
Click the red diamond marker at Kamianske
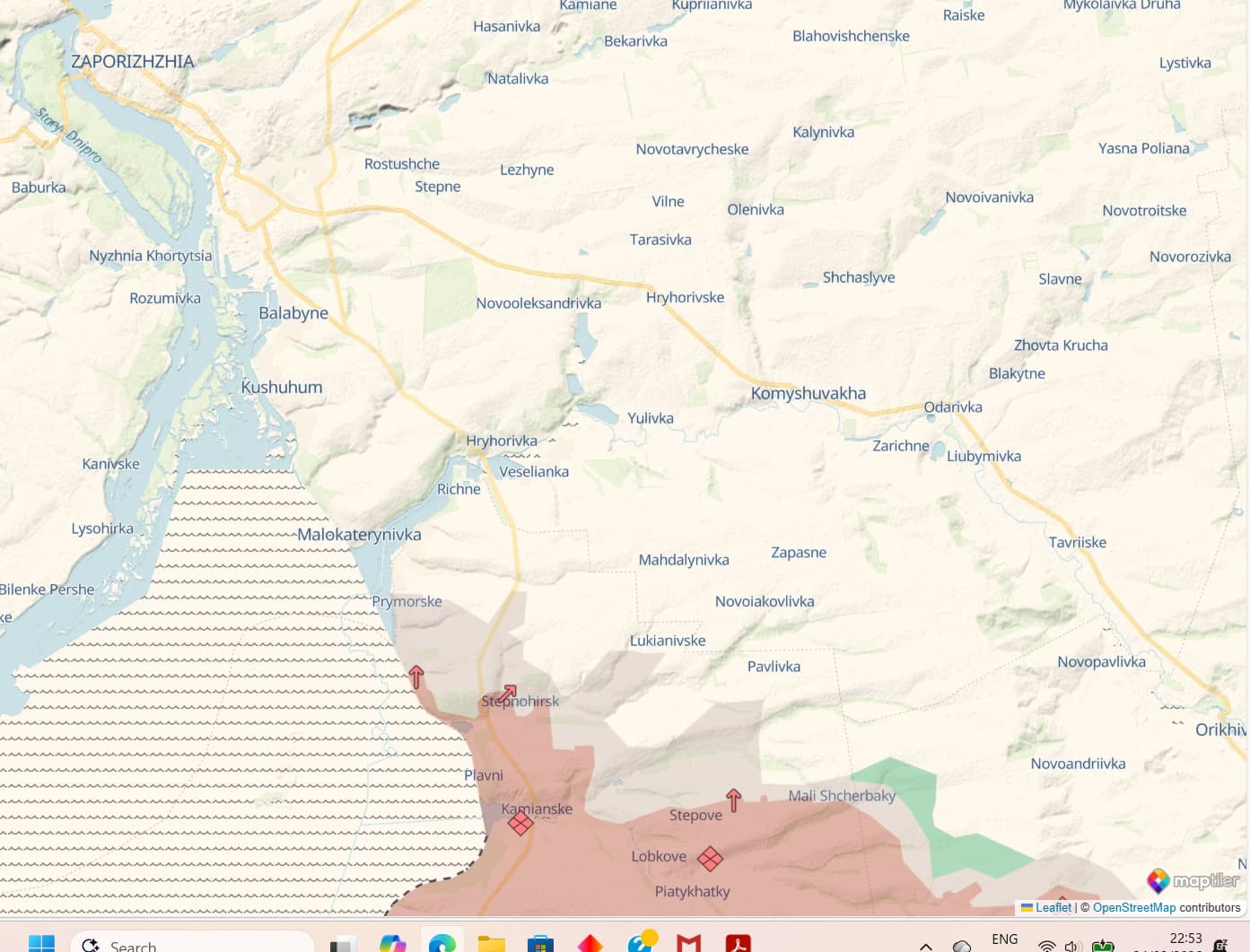point(520,823)
